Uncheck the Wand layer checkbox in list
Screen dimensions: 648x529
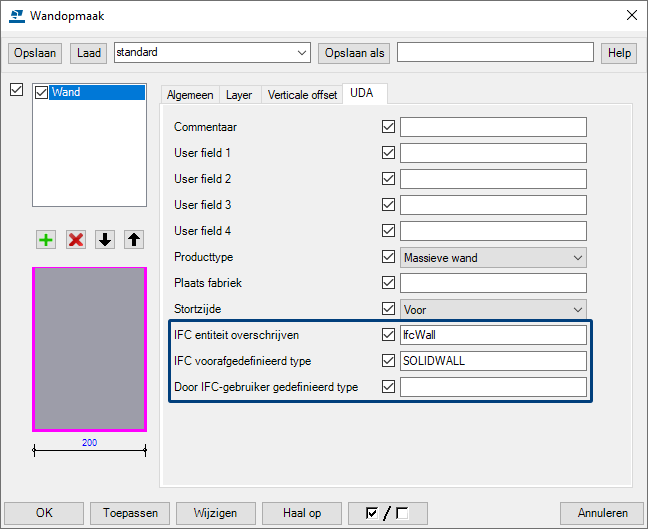coord(42,93)
